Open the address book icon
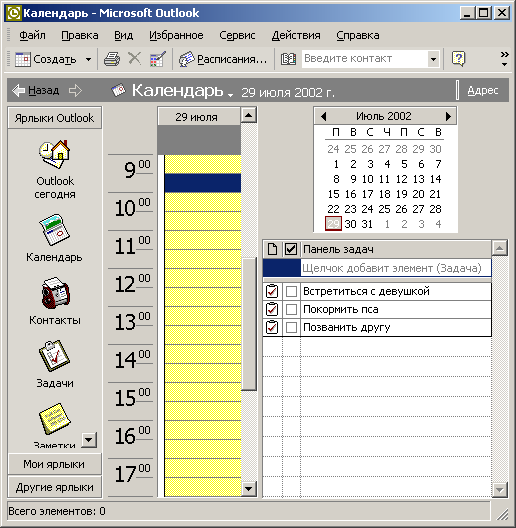This screenshot has width=516, height=528. click(x=288, y=59)
